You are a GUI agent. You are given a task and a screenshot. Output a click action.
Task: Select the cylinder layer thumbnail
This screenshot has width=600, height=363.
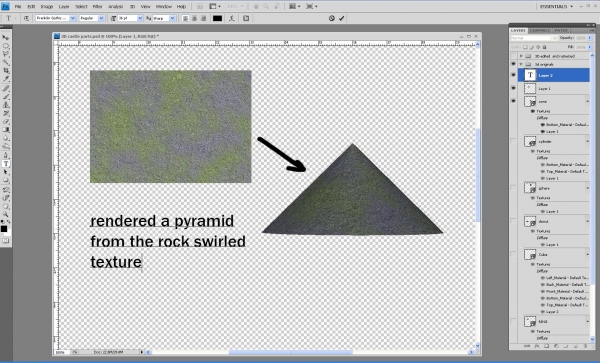tap(530, 142)
